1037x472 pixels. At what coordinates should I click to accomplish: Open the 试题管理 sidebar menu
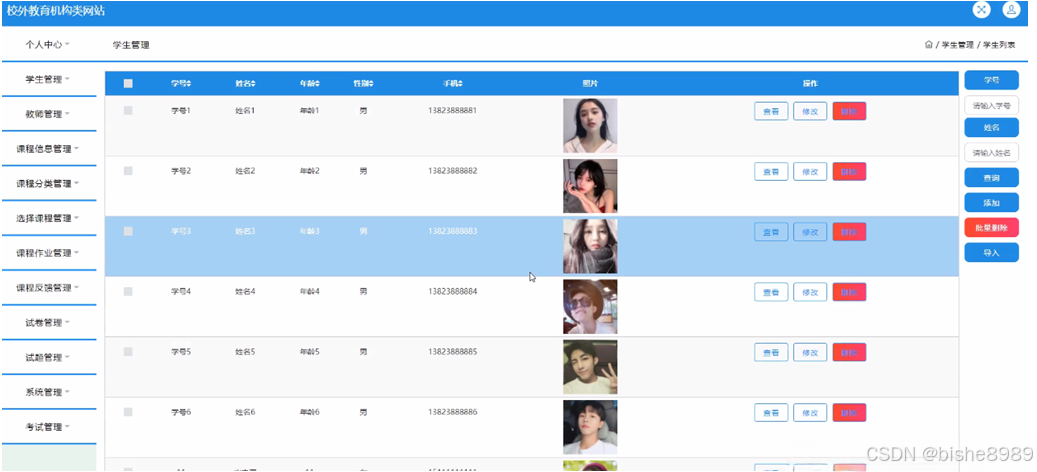click(49, 358)
